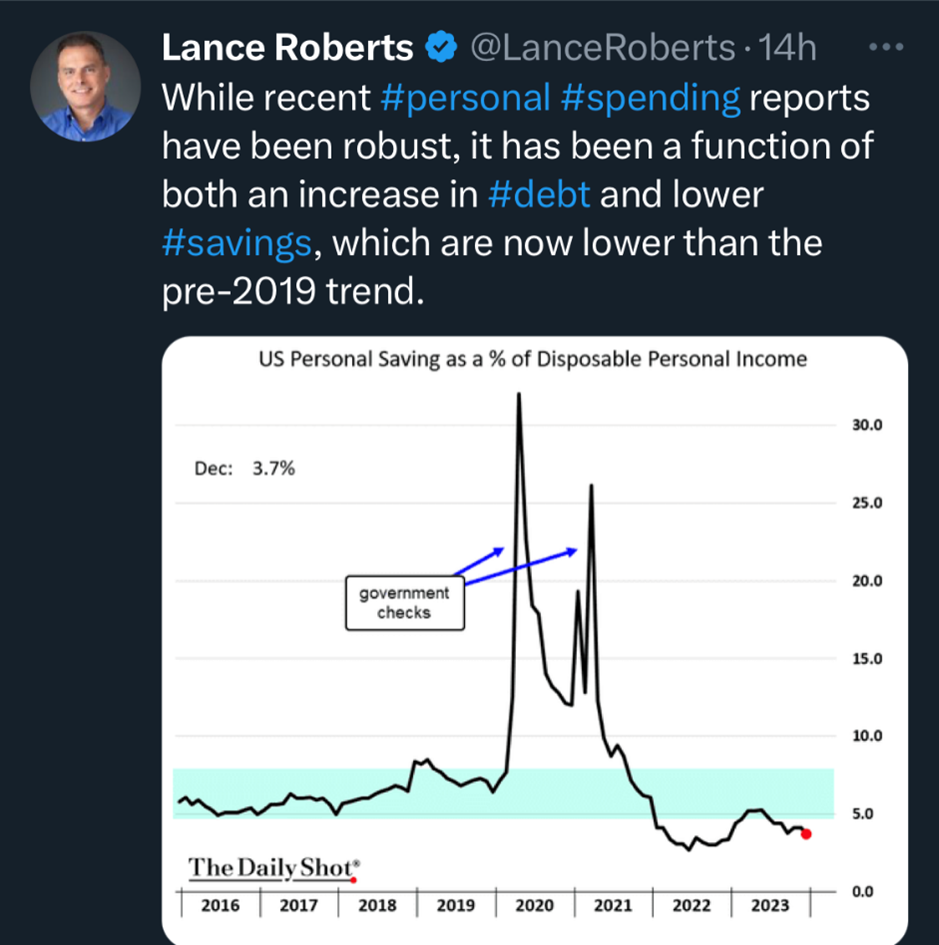The width and height of the screenshot is (939, 945).
Task: Open the three-dot more options menu
Action: pyautogui.click(x=885, y=48)
